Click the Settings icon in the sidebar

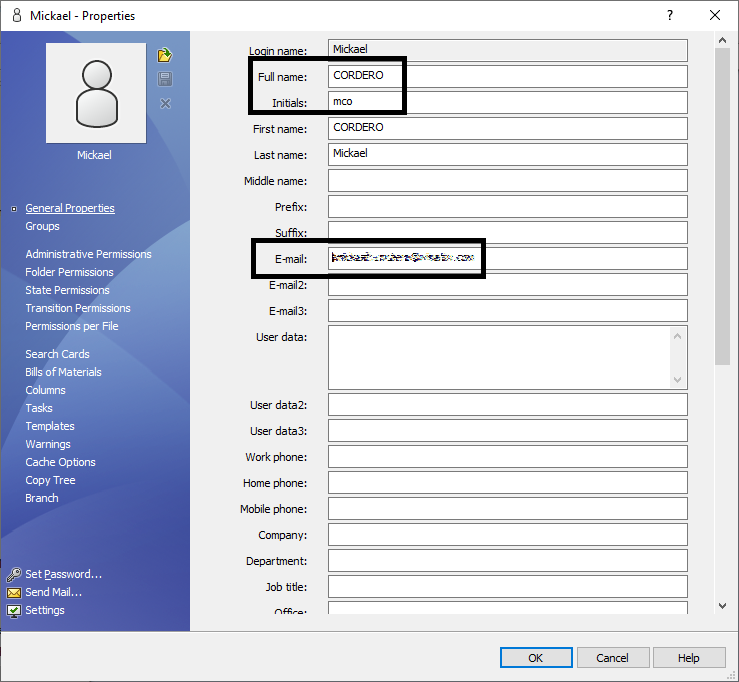[x=14, y=611]
